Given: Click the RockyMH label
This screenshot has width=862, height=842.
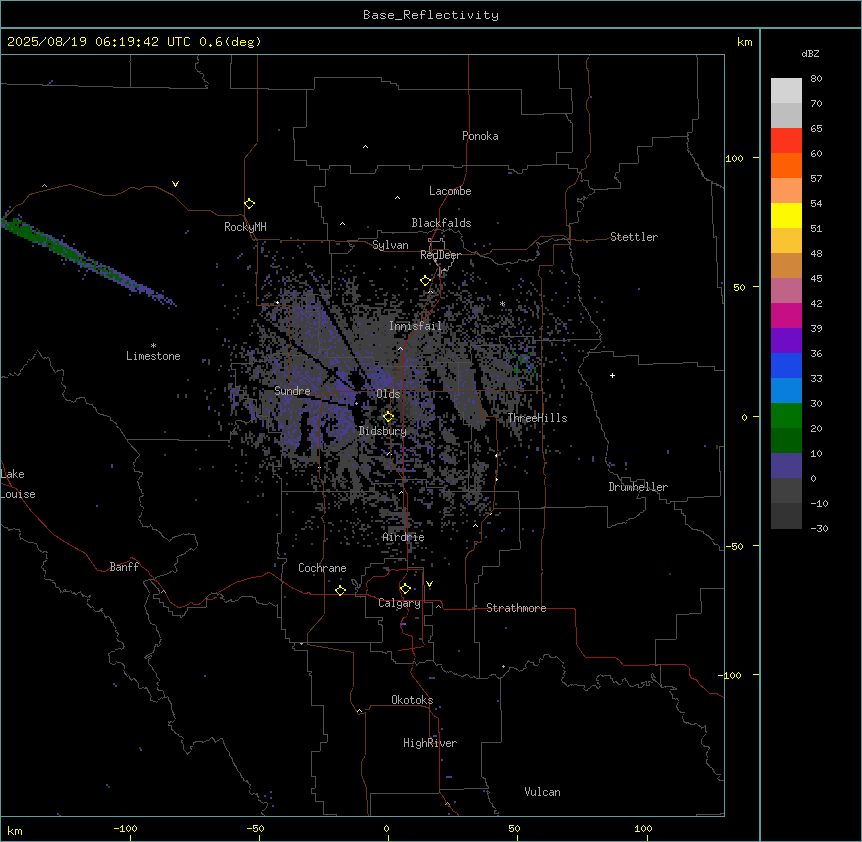Looking at the screenshot, I should click(245, 227).
